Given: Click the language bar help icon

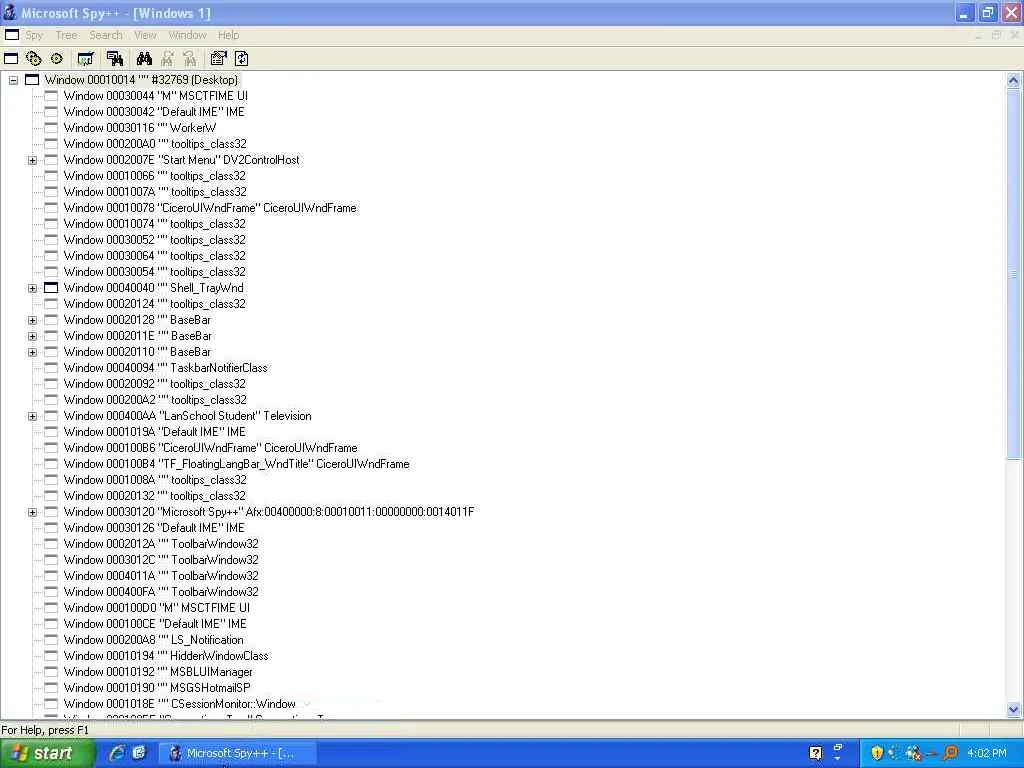Looking at the screenshot, I should (x=816, y=753).
